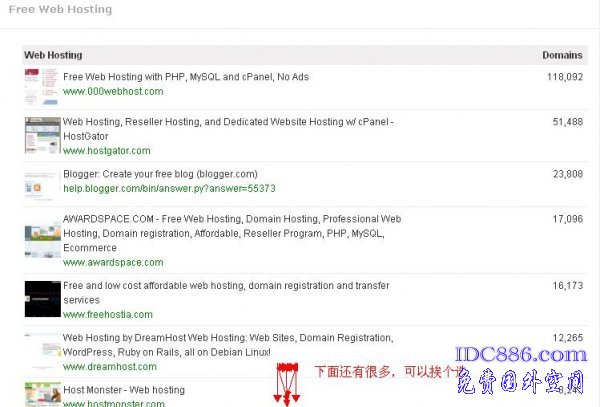Visit the www.dreamhost.com link
Viewport: 600px width, 407px height.
[x=110, y=367]
